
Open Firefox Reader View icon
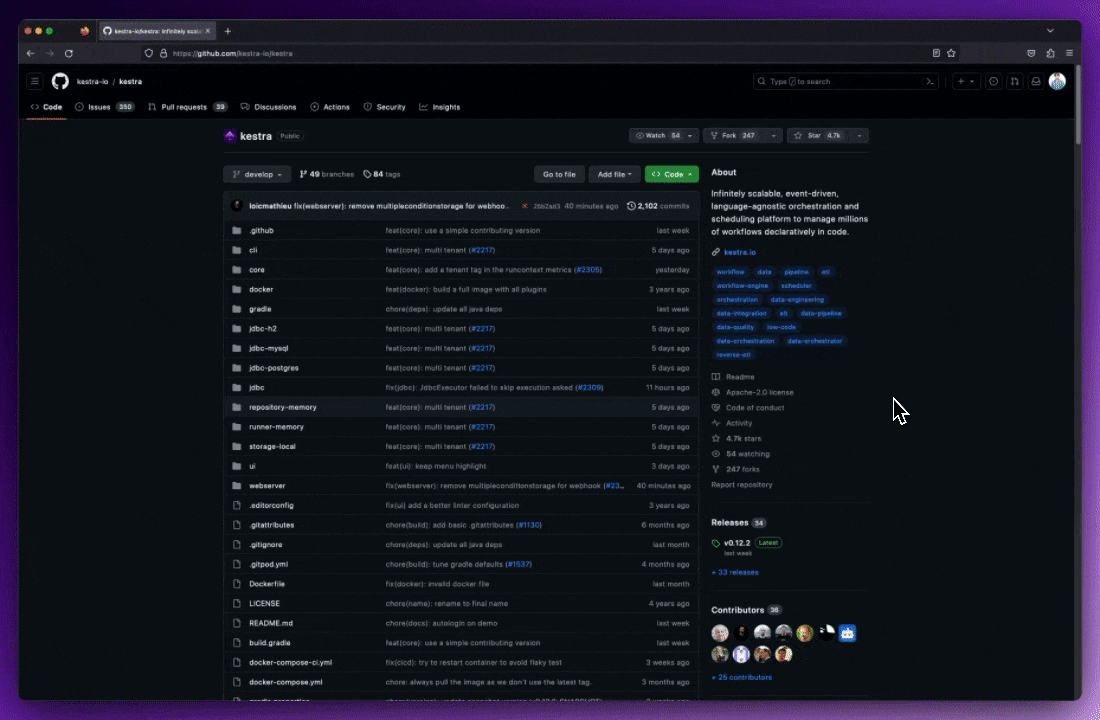pyautogui.click(x=936, y=53)
